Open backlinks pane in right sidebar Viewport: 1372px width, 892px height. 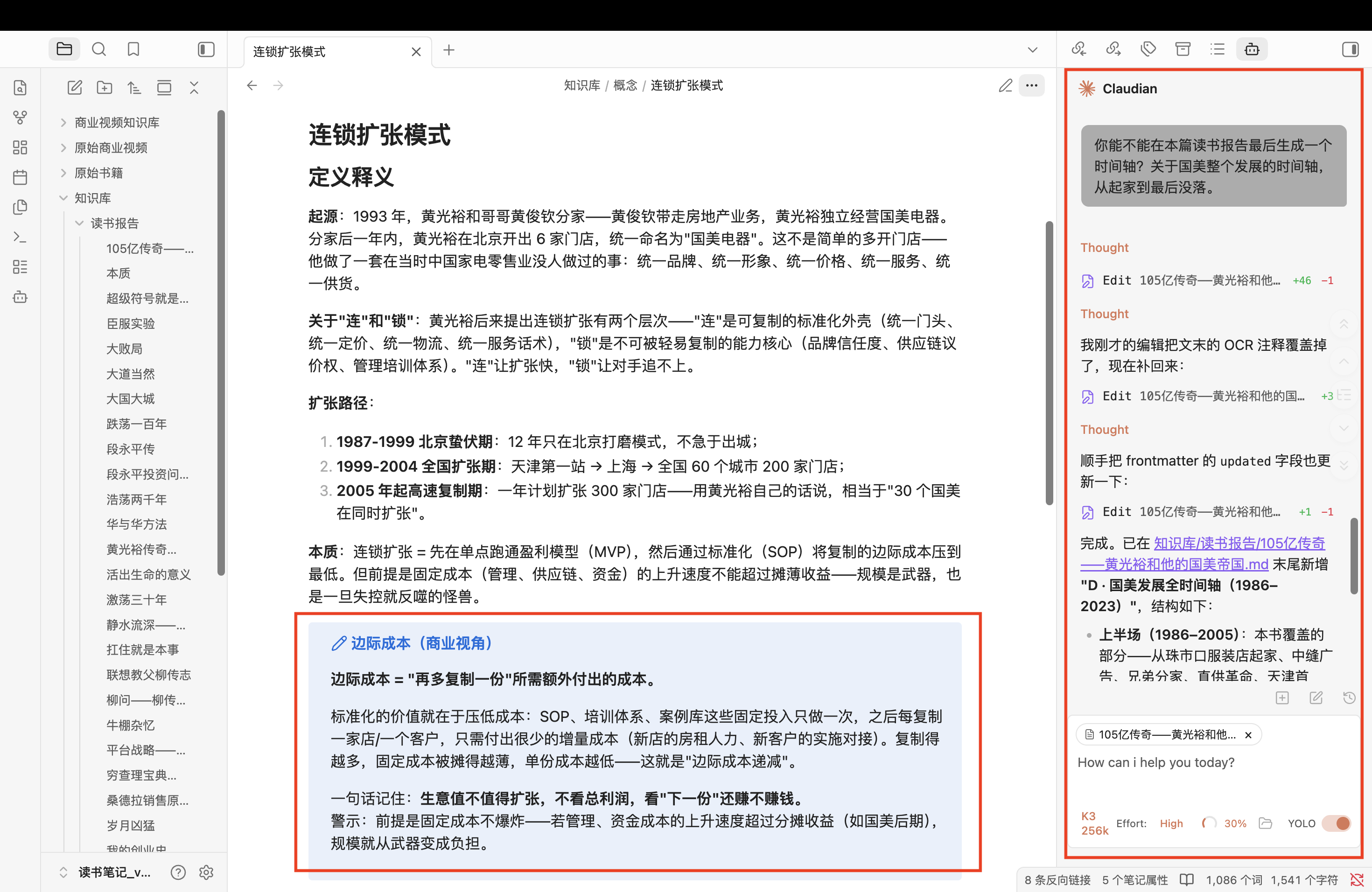pos(1078,49)
